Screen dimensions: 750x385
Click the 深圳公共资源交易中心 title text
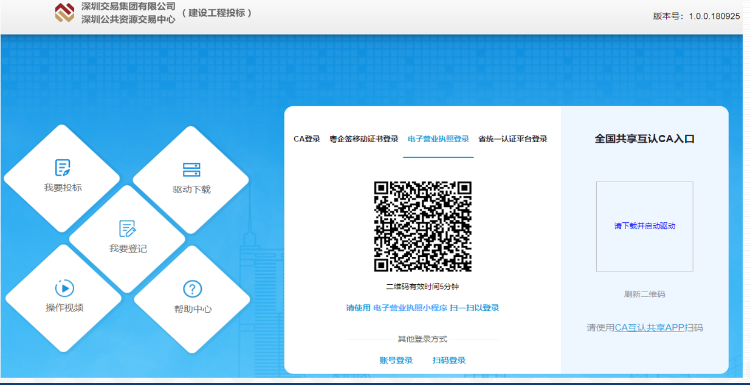point(128,20)
